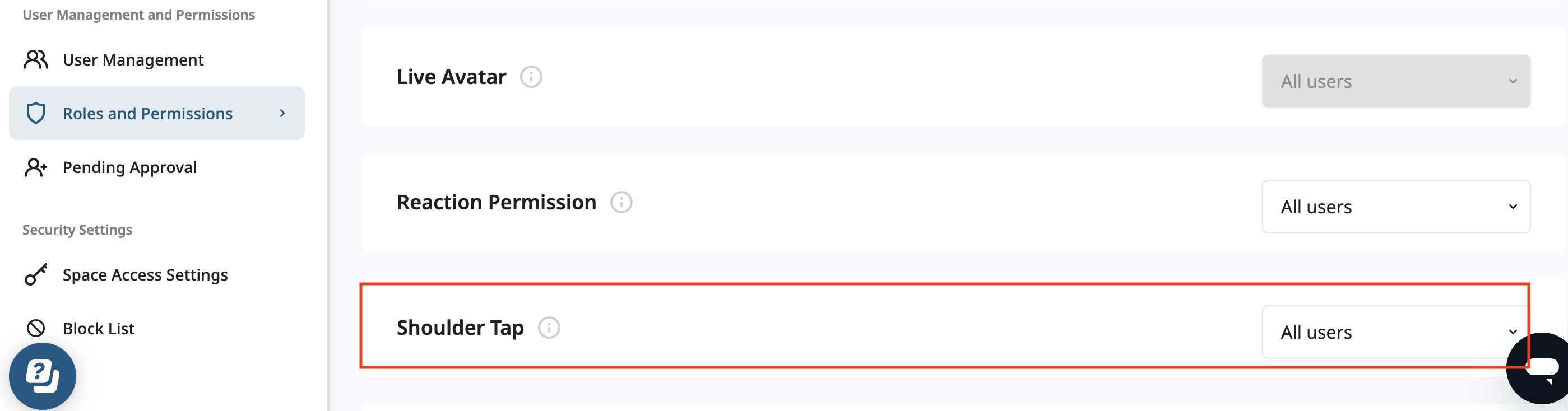This screenshot has height=411, width=1568.
Task: Click the Roles and Permissions shield icon
Action: [x=36, y=113]
